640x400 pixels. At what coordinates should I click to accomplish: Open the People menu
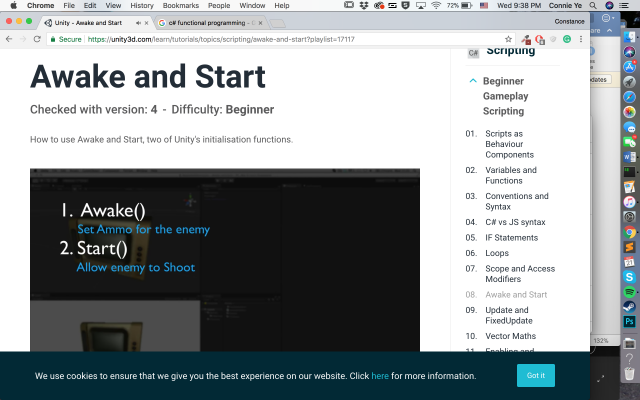pyautogui.click(x=219, y=5)
